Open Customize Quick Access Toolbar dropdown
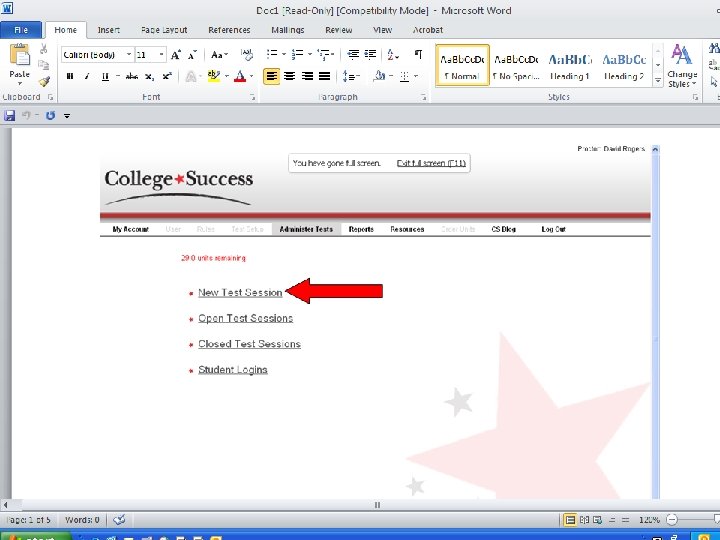Viewport: 720px width, 540px height. [x=67, y=116]
